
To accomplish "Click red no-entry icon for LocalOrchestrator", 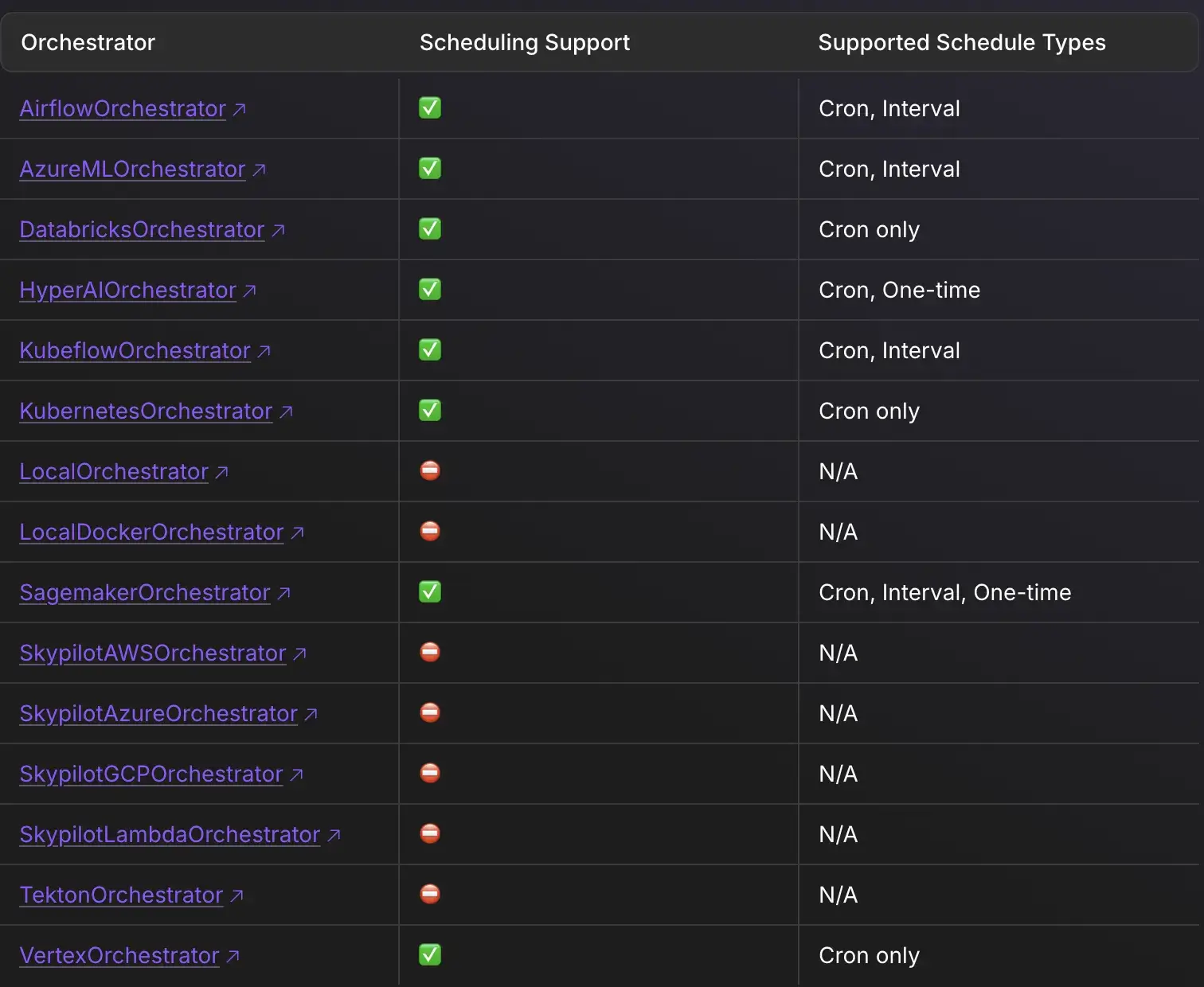I will click(x=430, y=471).
